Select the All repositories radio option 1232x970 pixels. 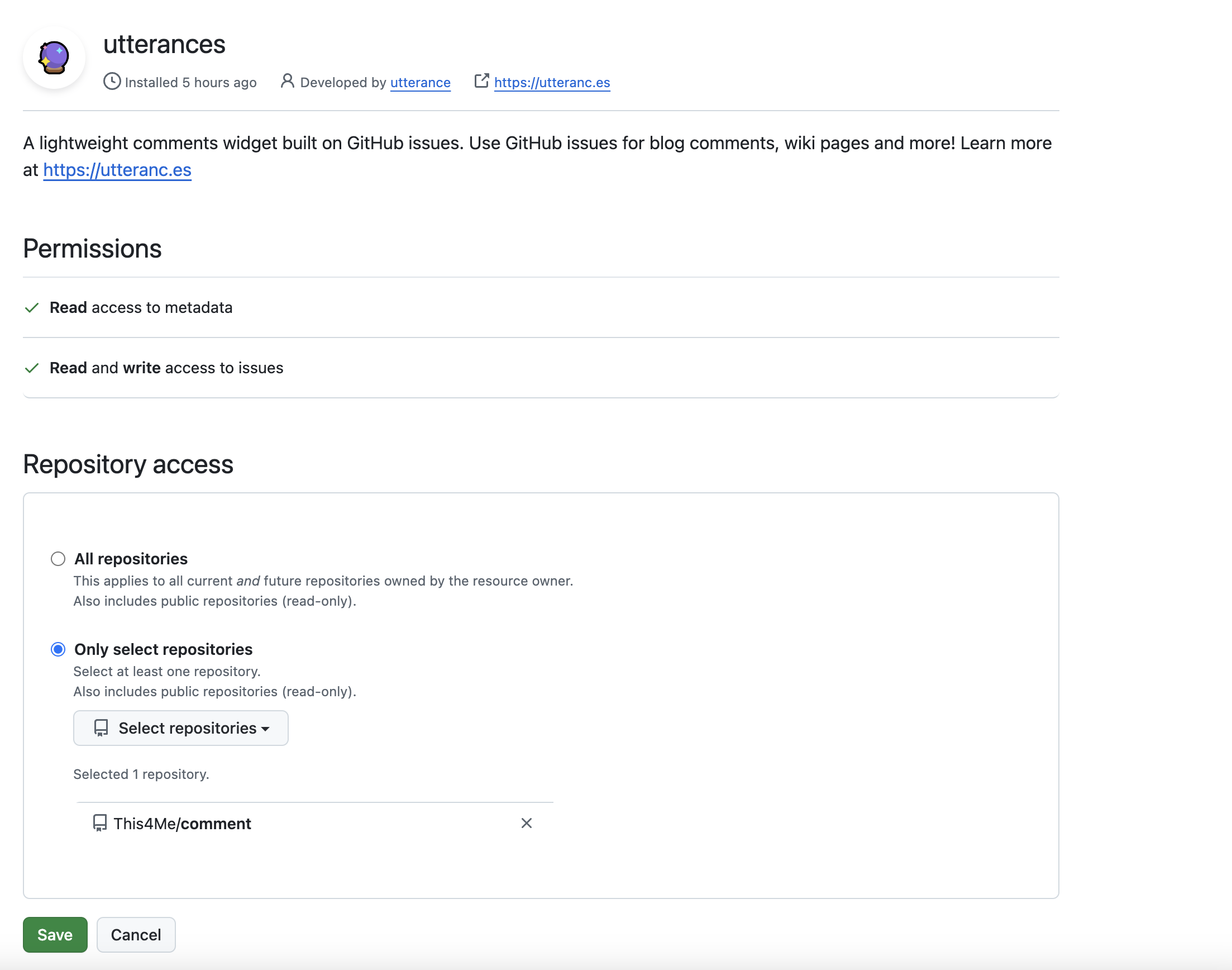pos(58,559)
